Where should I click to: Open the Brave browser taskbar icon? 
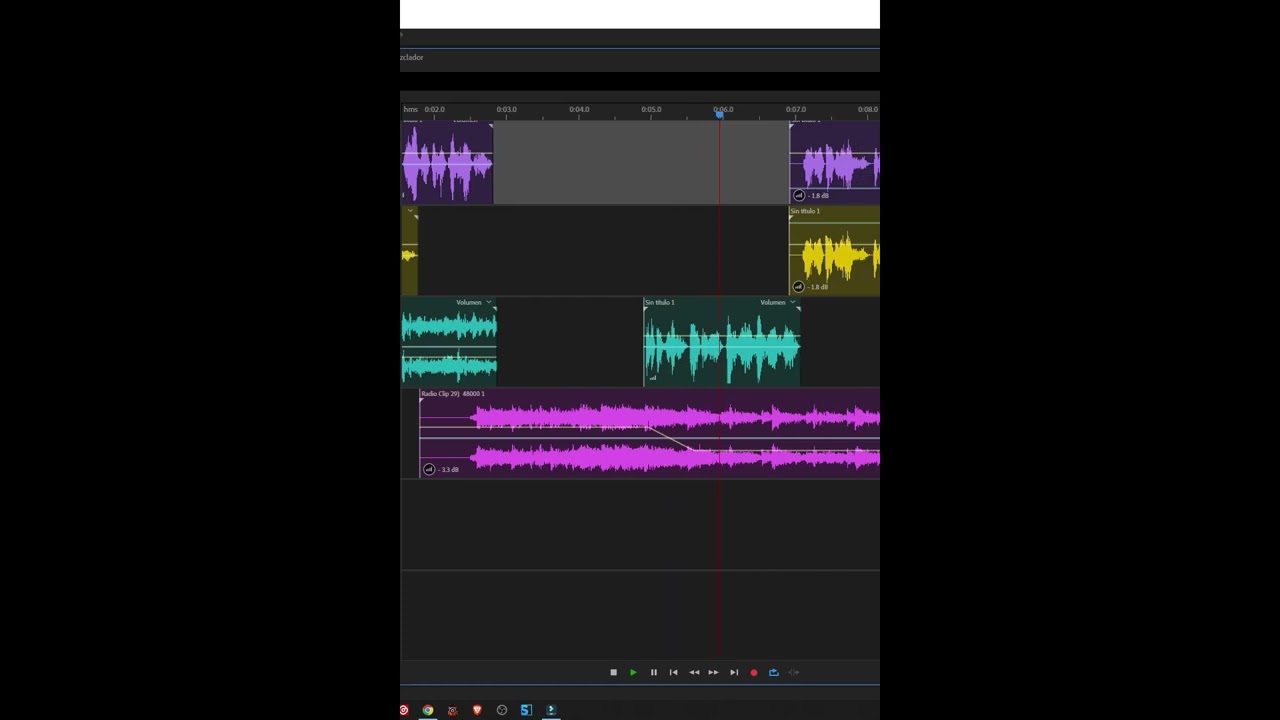[x=477, y=710]
